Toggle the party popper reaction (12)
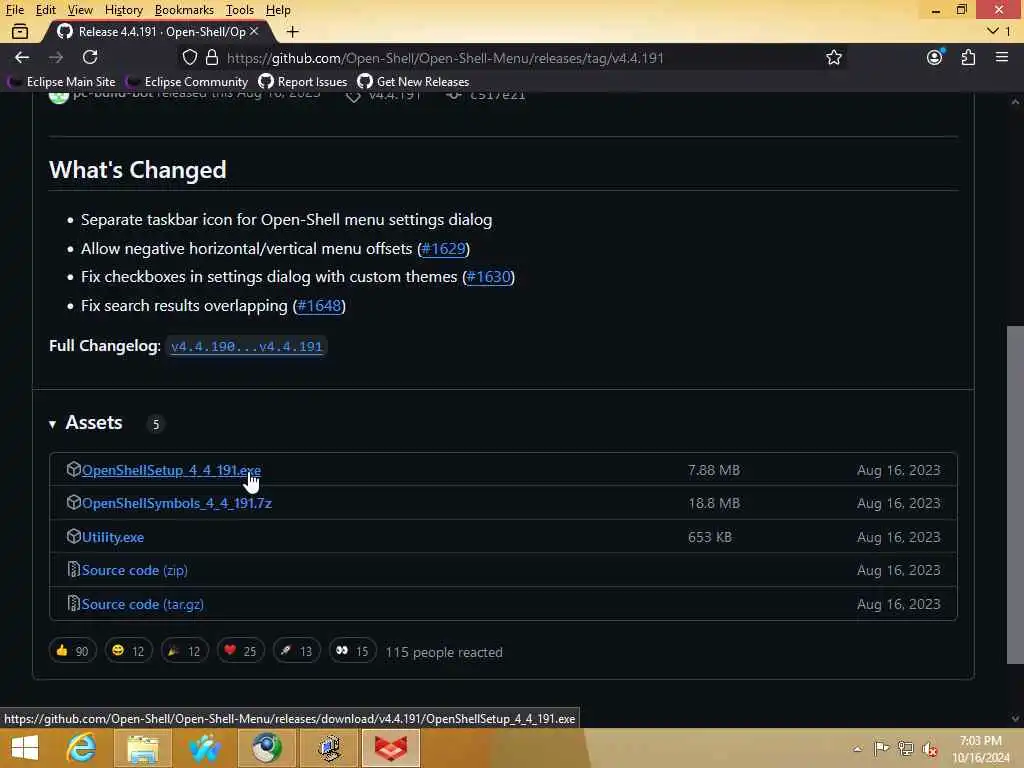The height and width of the screenshot is (768, 1024). (185, 651)
